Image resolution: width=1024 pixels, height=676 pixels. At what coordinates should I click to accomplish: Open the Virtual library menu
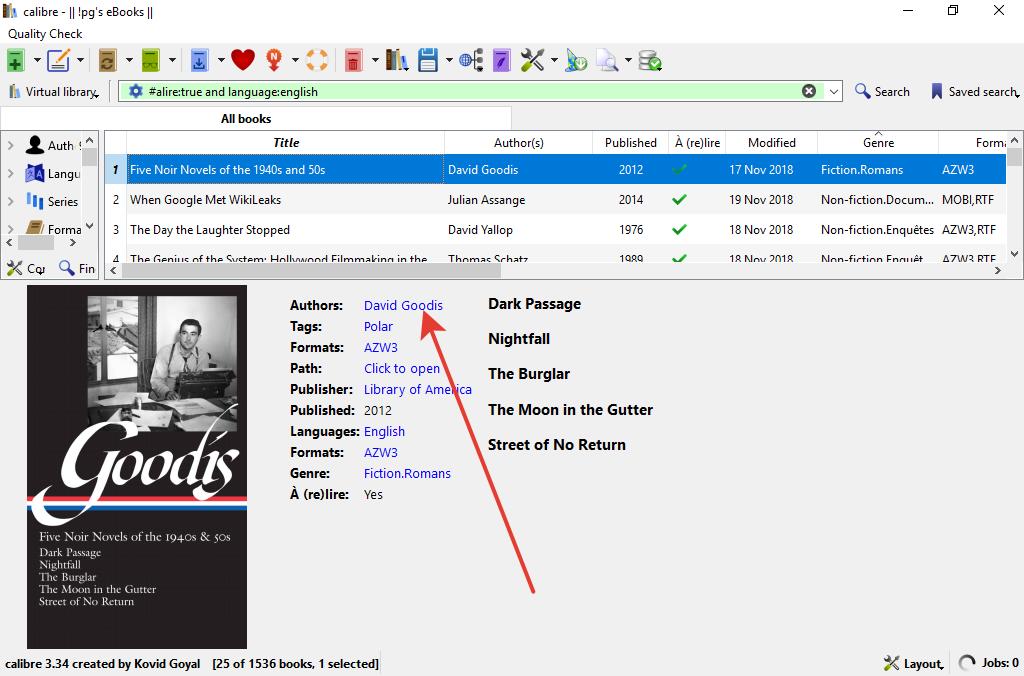click(54, 91)
